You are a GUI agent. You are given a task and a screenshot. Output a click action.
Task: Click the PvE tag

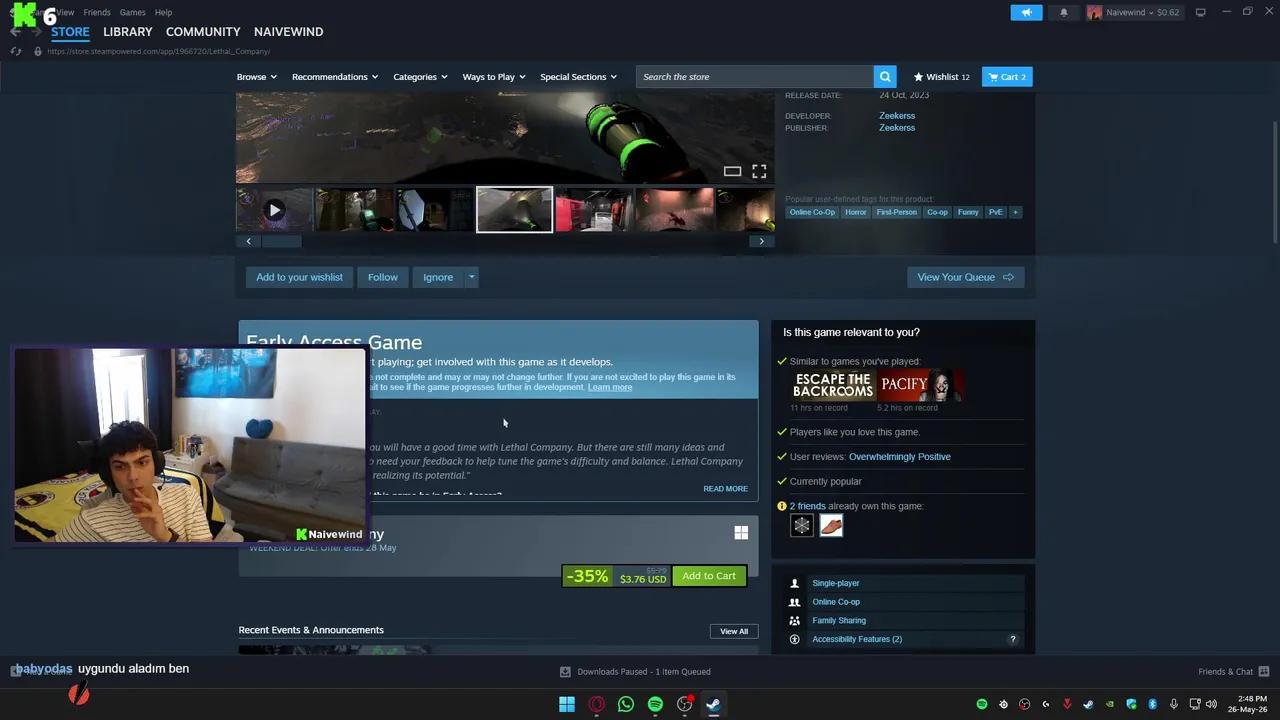995,212
